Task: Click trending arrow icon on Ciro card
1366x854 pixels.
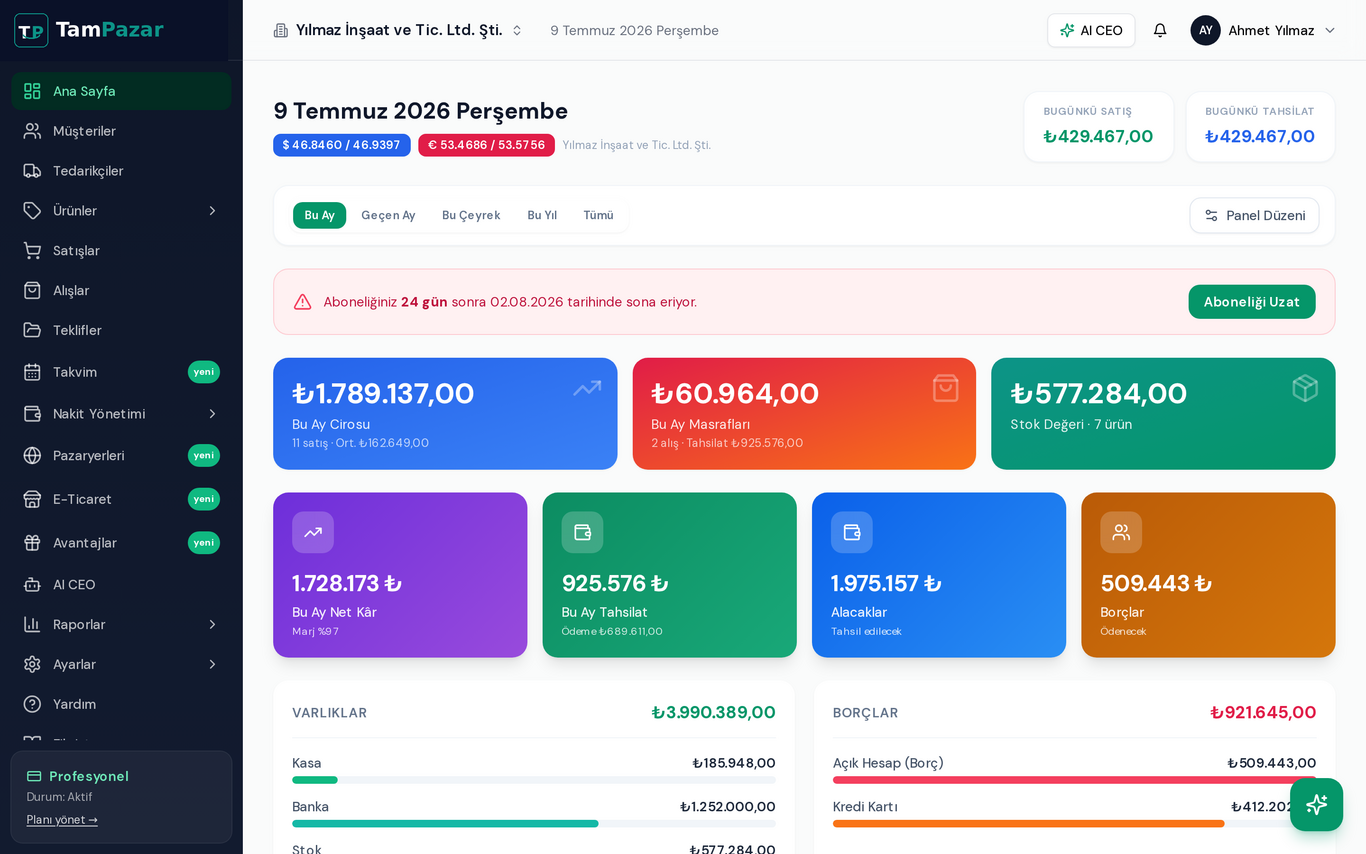Action: [x=587, y=388]
